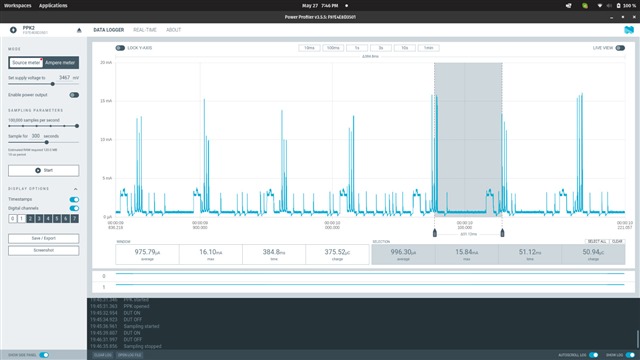Adjust the samples per second slider
Screen dimensions: 640x360
coord(77,126)
